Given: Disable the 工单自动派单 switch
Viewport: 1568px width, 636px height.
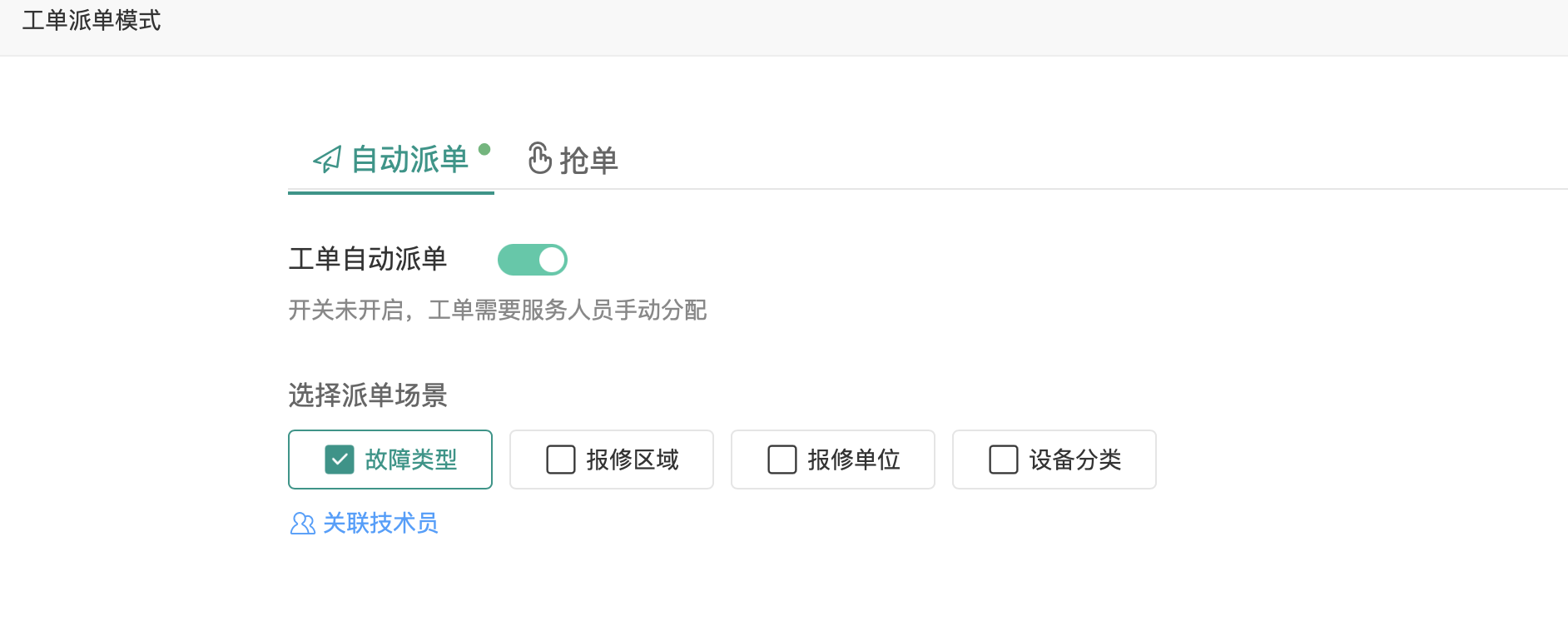Looking at the screenshot, I should pyautogui.click(x=532, y=259).
